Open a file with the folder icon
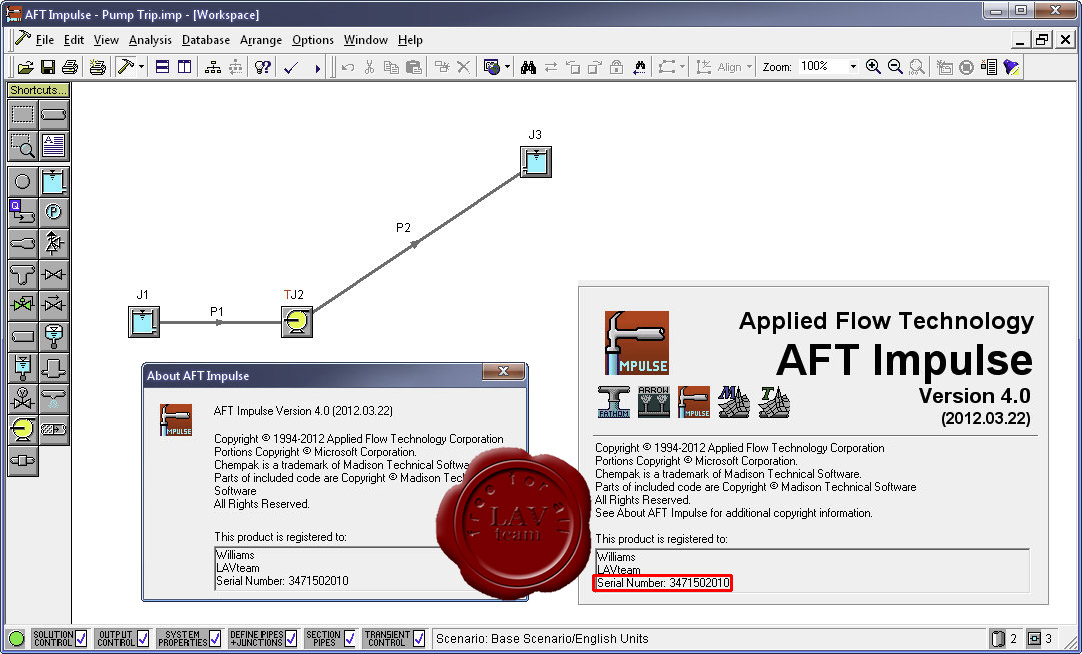1082x654 pixels. click(26, 67)
